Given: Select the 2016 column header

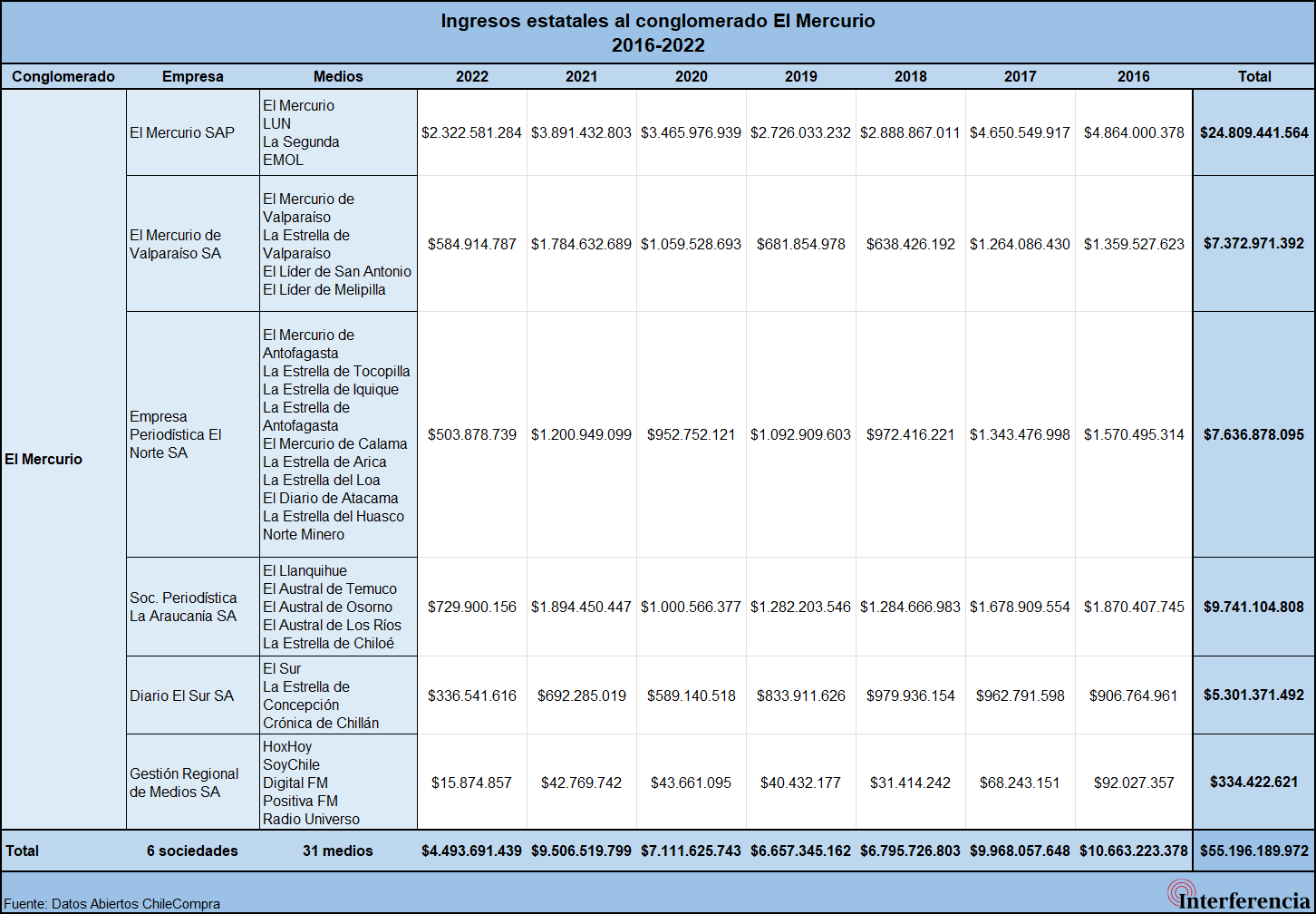Looking at the screenshot, I should click(x=1134, y=77).
